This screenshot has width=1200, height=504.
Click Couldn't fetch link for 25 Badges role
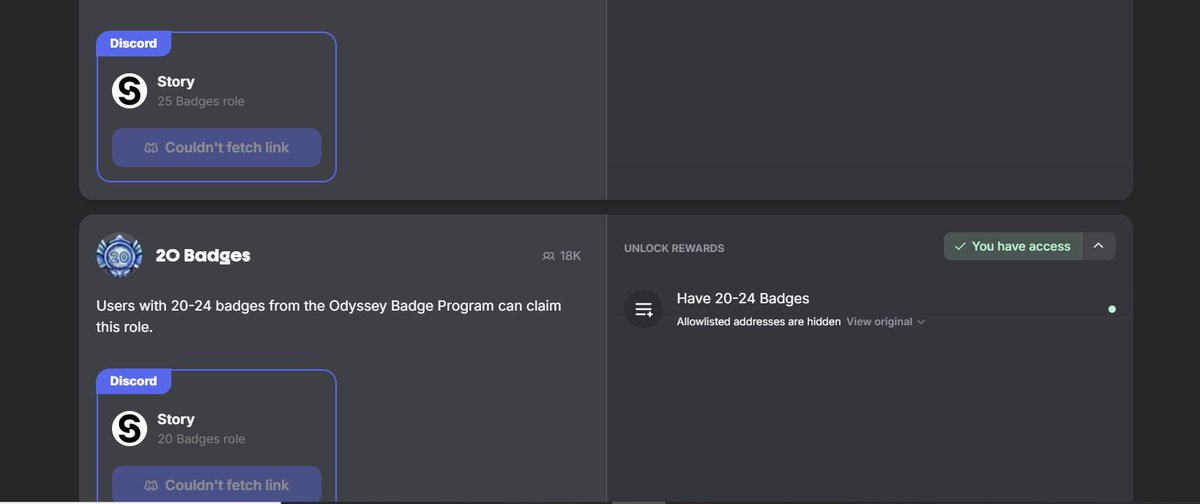pyautogui.click(x=216, y=147)
